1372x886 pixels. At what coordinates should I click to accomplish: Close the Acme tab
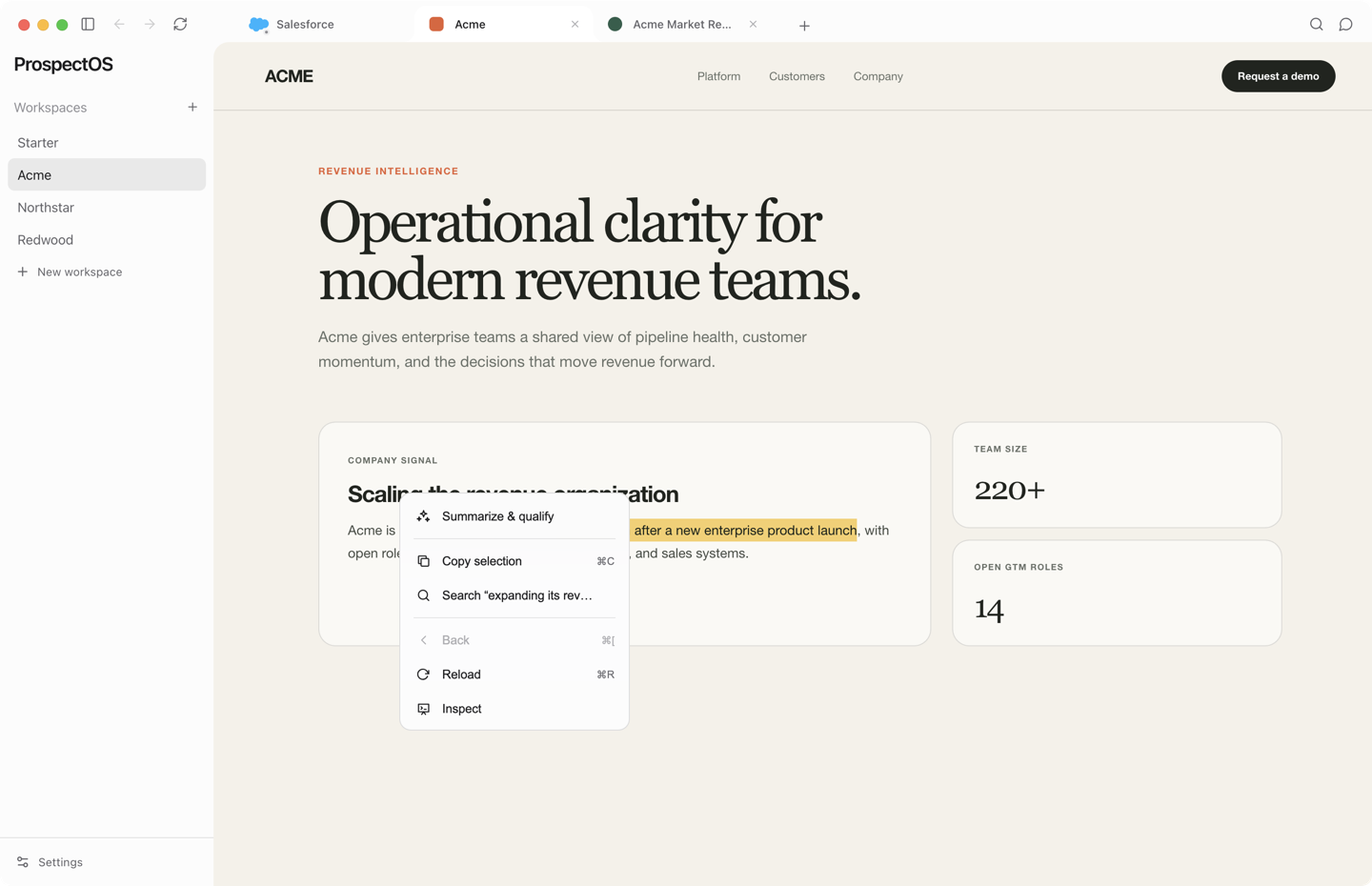click(575, 25)
